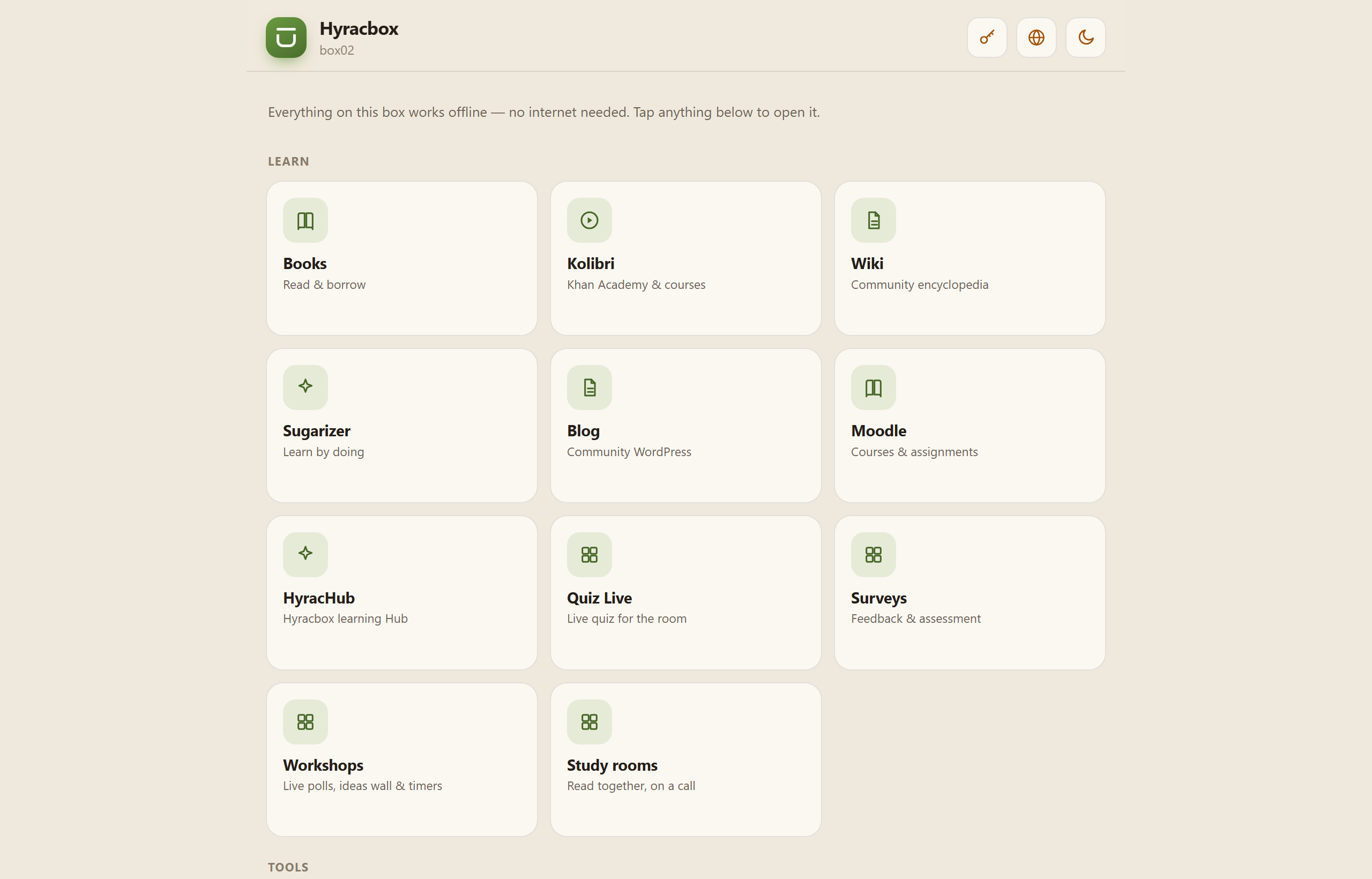Viewport: 1372px width, 879px height.
Task: Click 'Hyracbox learning Hub' description
Action: click(345, 618)
